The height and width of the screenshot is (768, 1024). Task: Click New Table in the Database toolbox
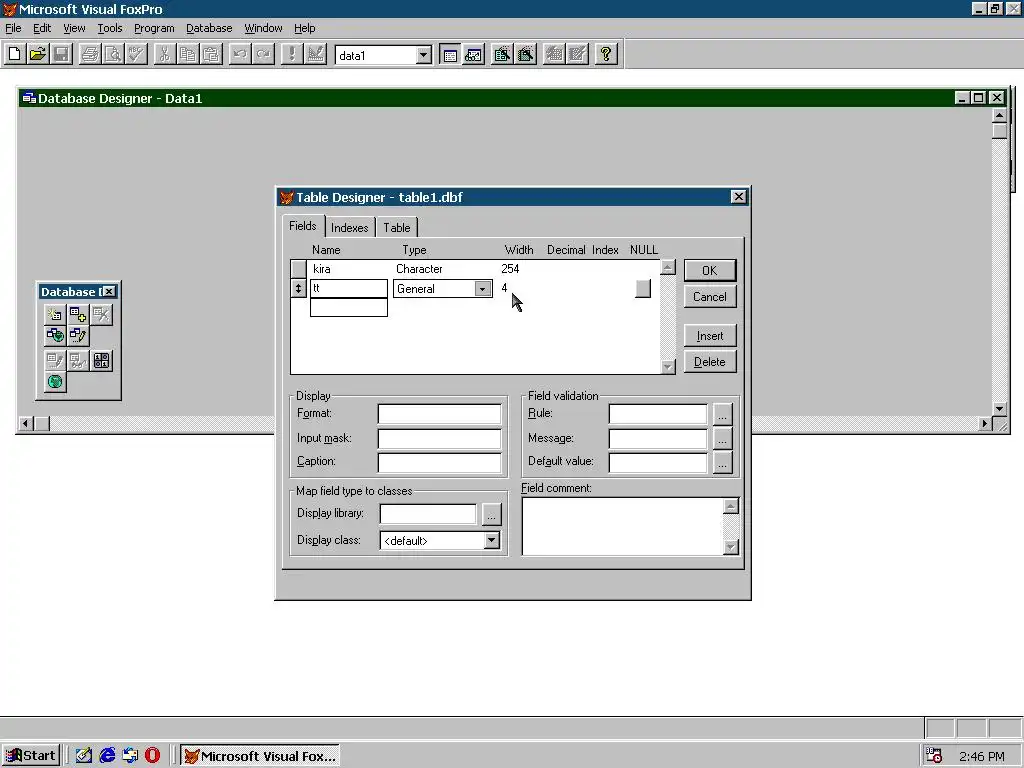[55, 315]
